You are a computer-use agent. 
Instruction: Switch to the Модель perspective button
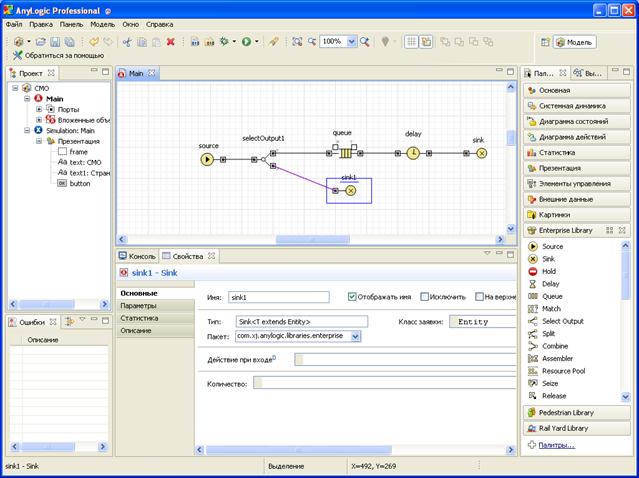575,42
